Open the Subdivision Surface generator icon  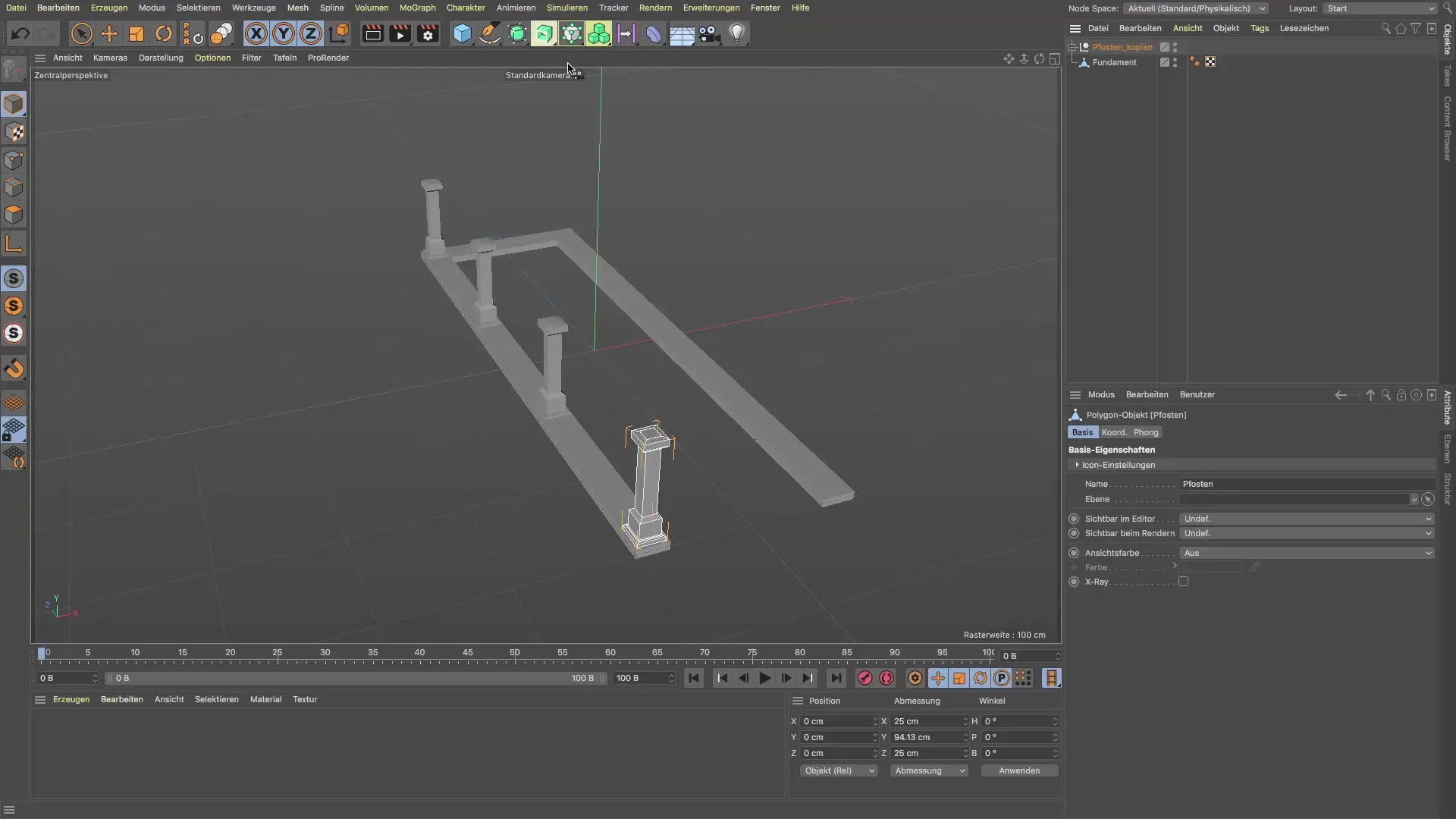click(x=517, y=33)
